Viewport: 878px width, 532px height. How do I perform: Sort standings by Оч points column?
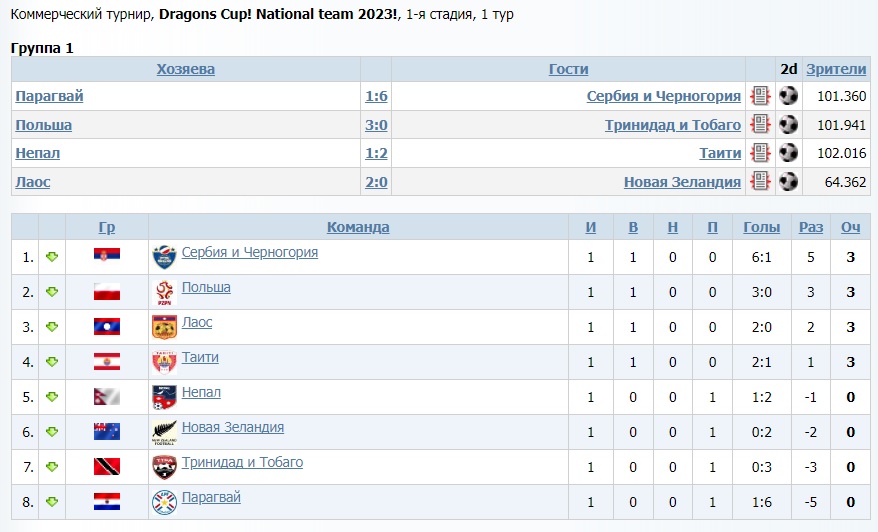[x=850, y=227]
